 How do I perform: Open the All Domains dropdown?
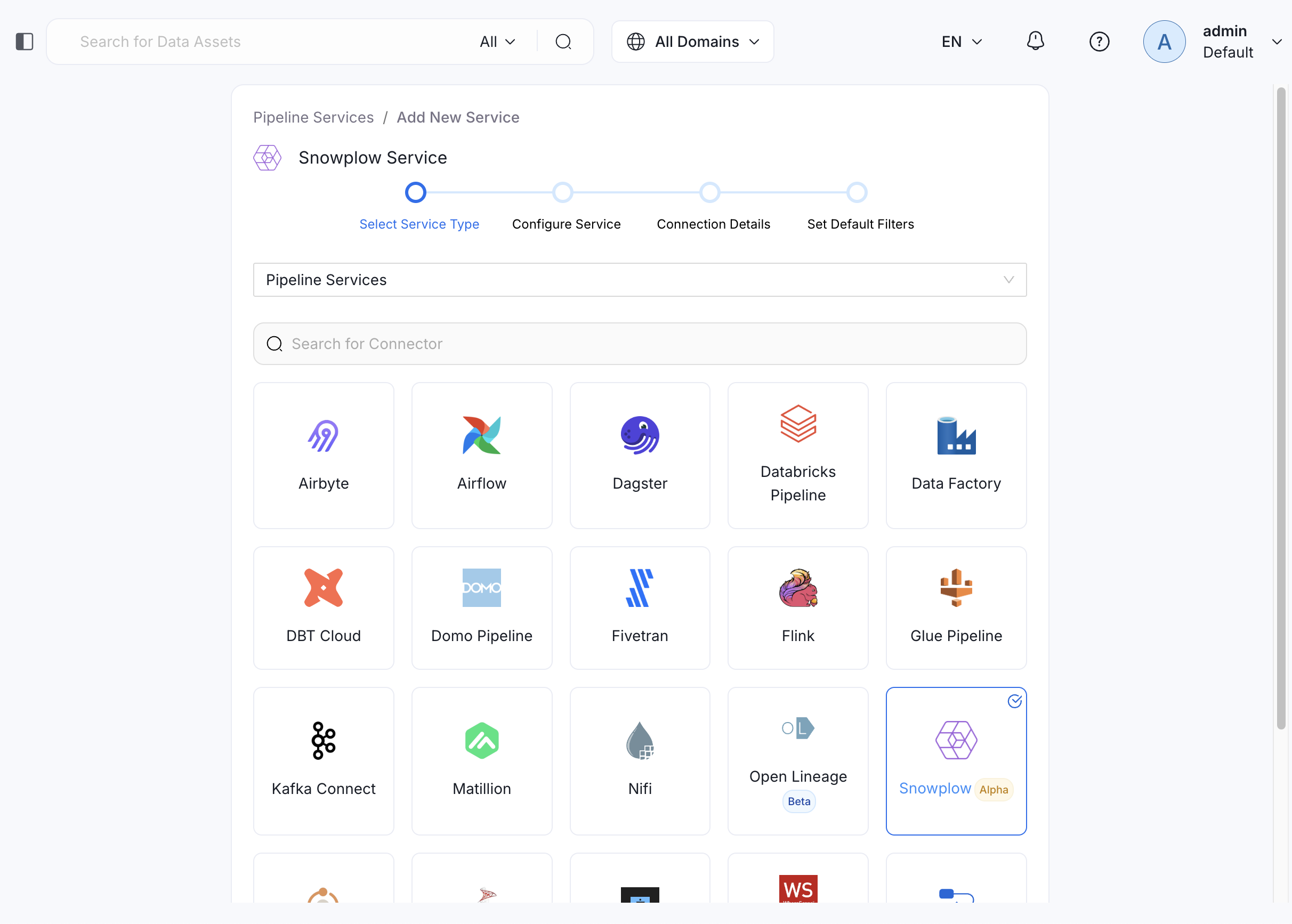click(x=693, y=41)
